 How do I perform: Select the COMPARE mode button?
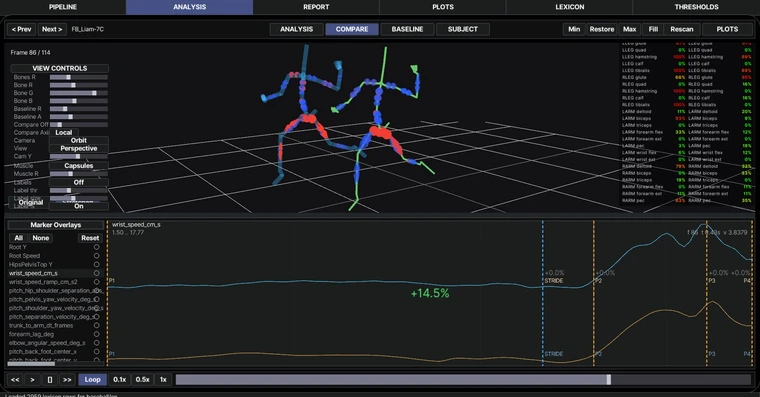pyautogui.click(x=352, y=29)
